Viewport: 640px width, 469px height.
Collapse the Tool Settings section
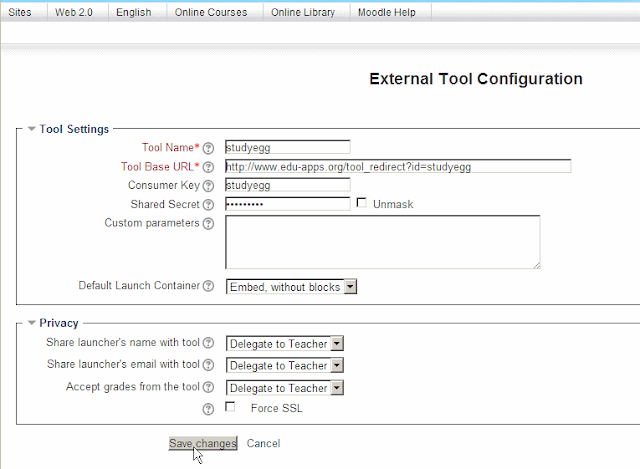[x=32, y=129]
